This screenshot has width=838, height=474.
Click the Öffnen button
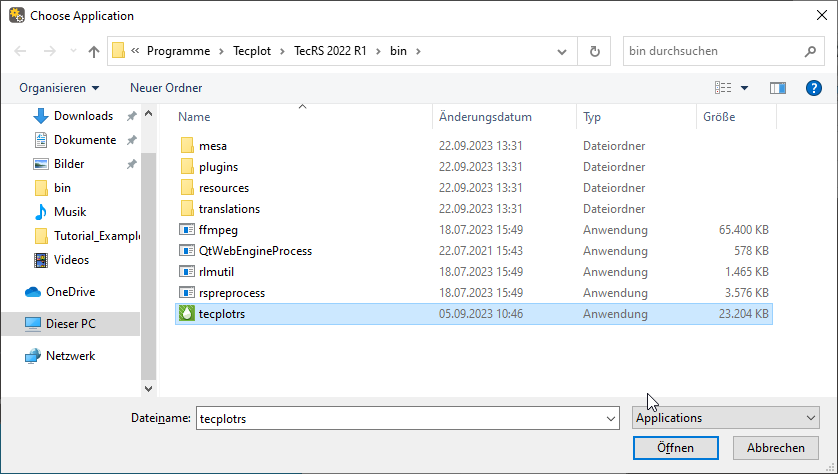pyautogui.click(x=676, y=448)
